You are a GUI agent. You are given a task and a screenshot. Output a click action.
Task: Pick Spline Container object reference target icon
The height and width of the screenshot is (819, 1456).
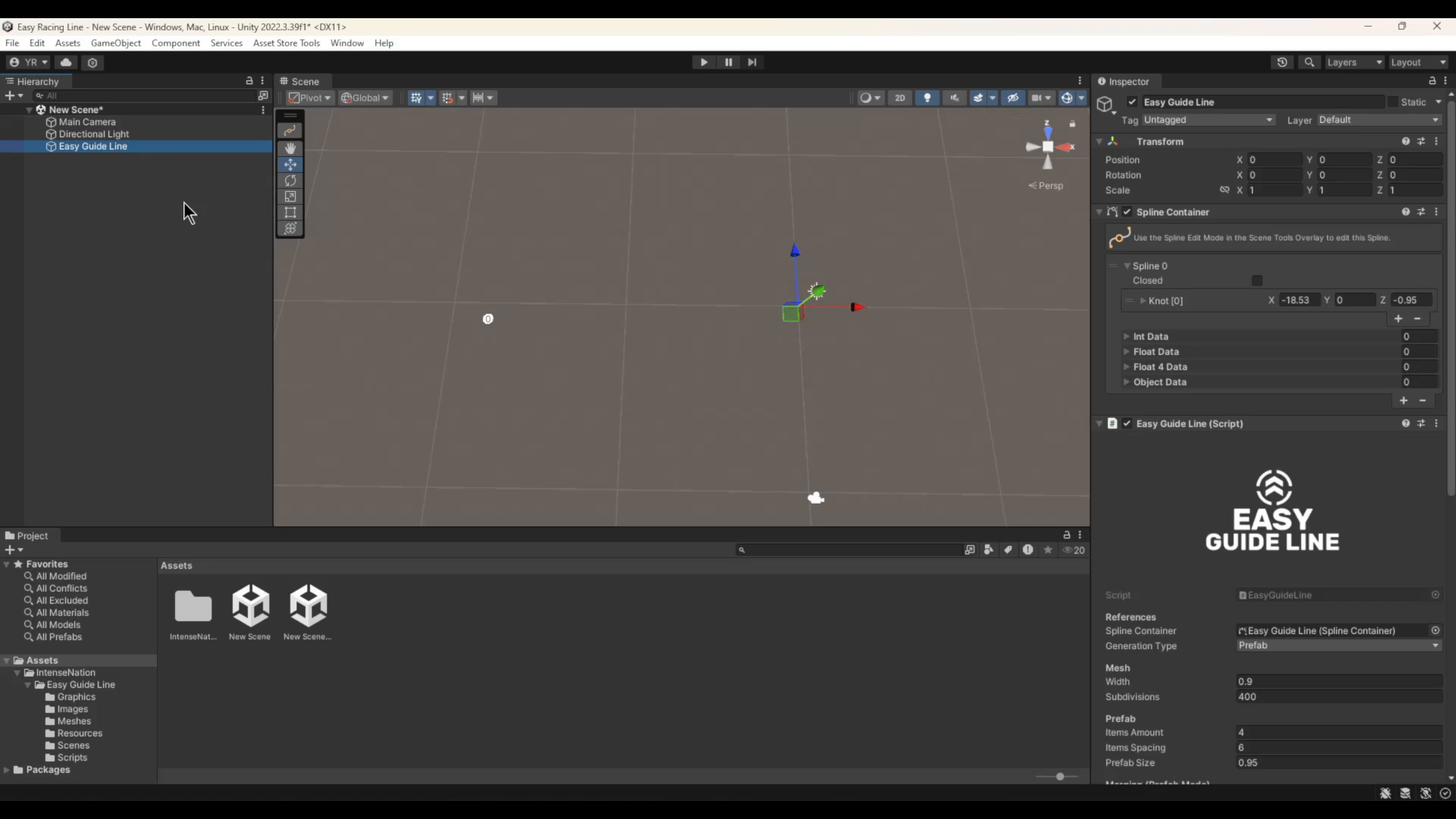pyautogui.click(x=1436, y=631)
